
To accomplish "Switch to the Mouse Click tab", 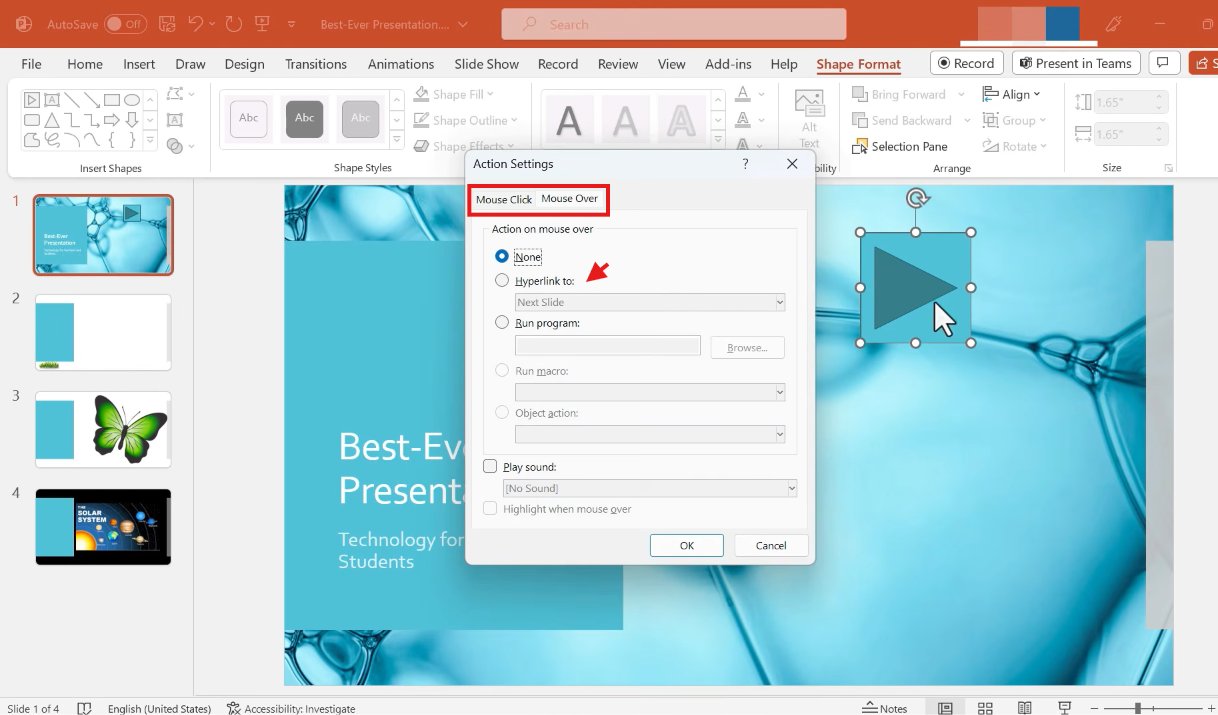I will coord(504,199).
